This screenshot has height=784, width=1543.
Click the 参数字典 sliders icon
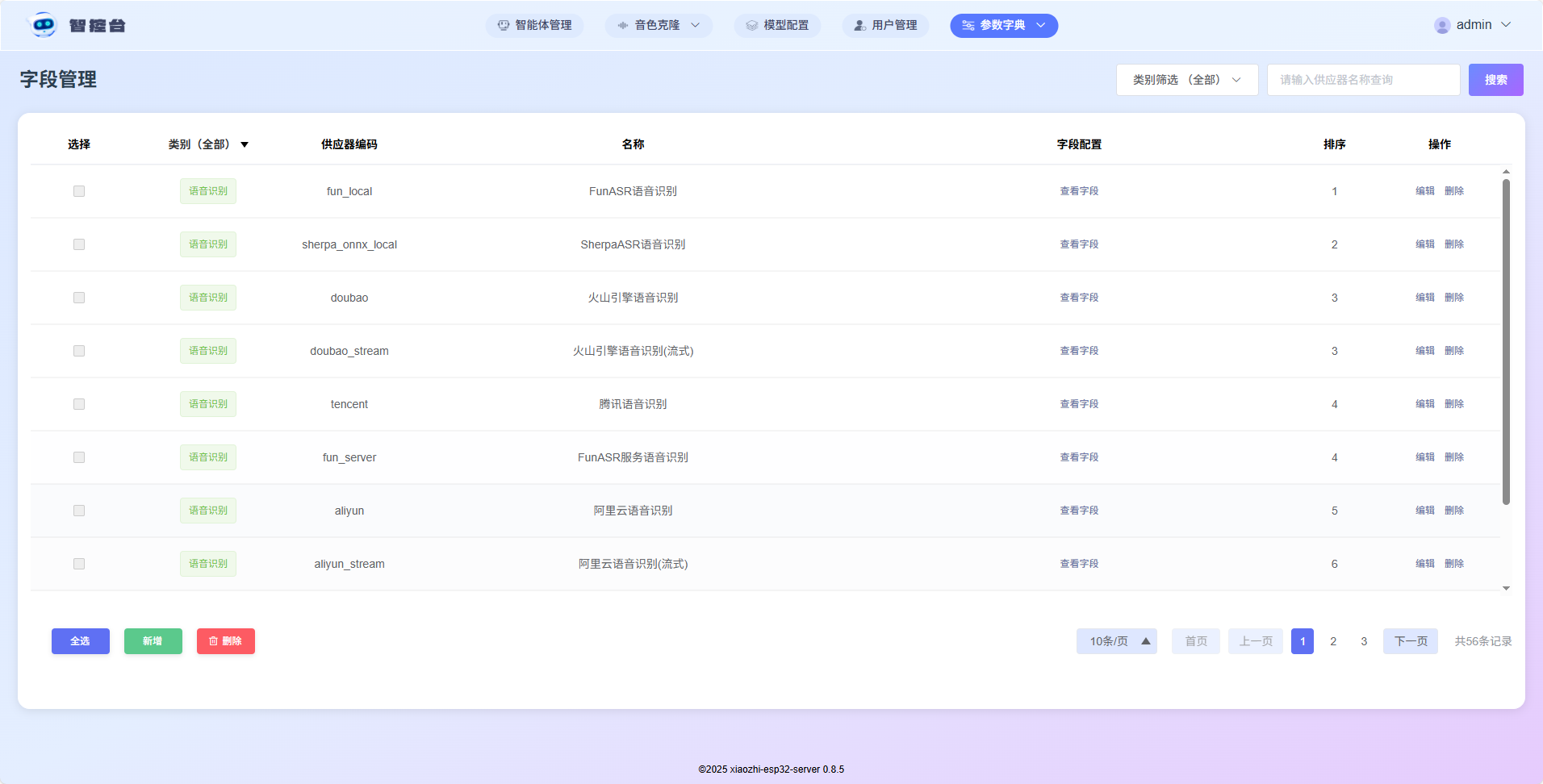pos(968,26)
